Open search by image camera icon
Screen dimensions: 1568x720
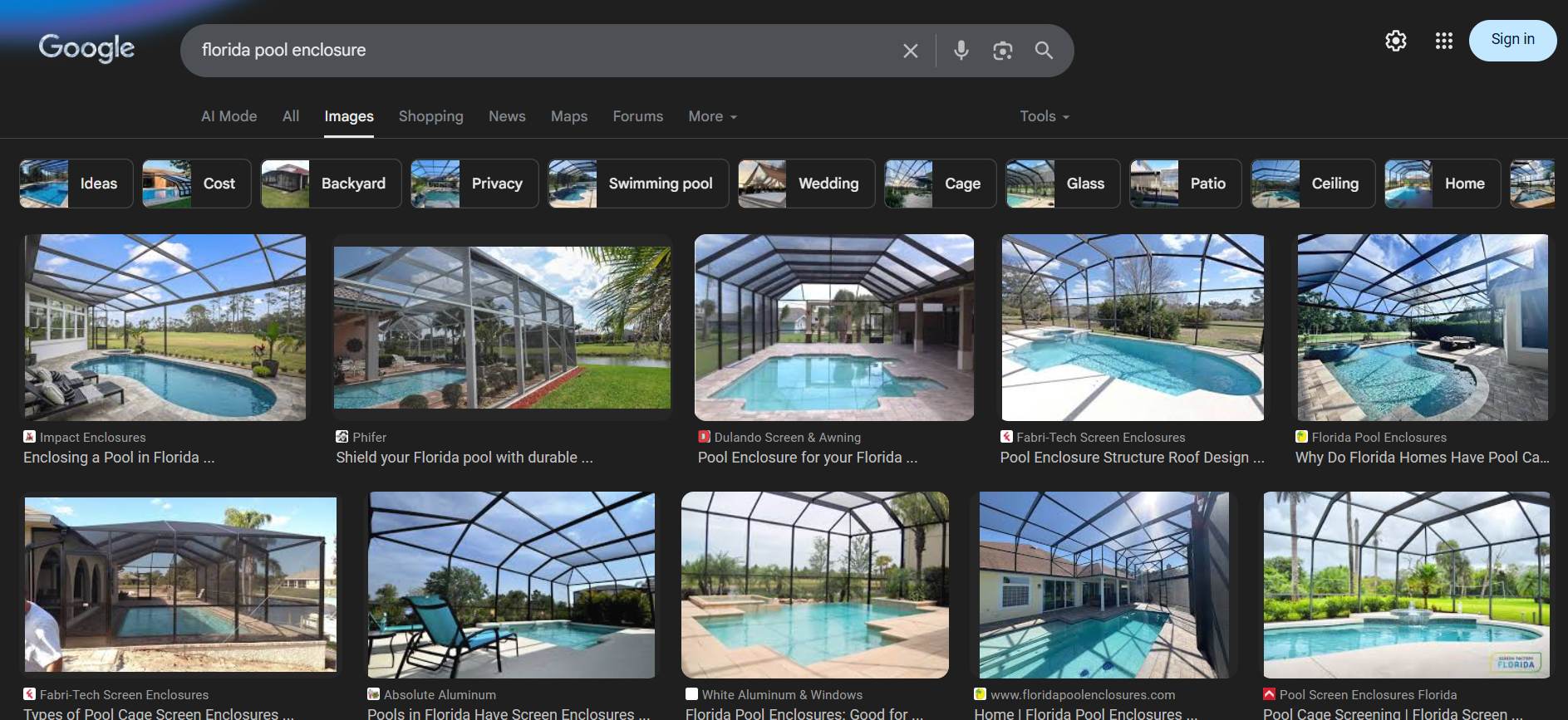(x=1003, y=51)
